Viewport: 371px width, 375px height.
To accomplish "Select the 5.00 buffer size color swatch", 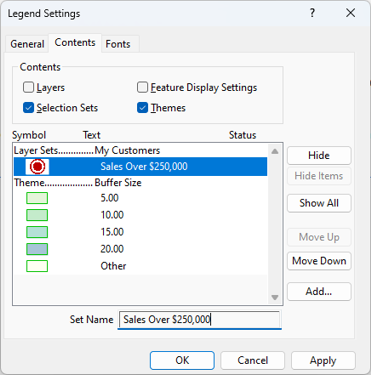I will [x=37, y=198].
